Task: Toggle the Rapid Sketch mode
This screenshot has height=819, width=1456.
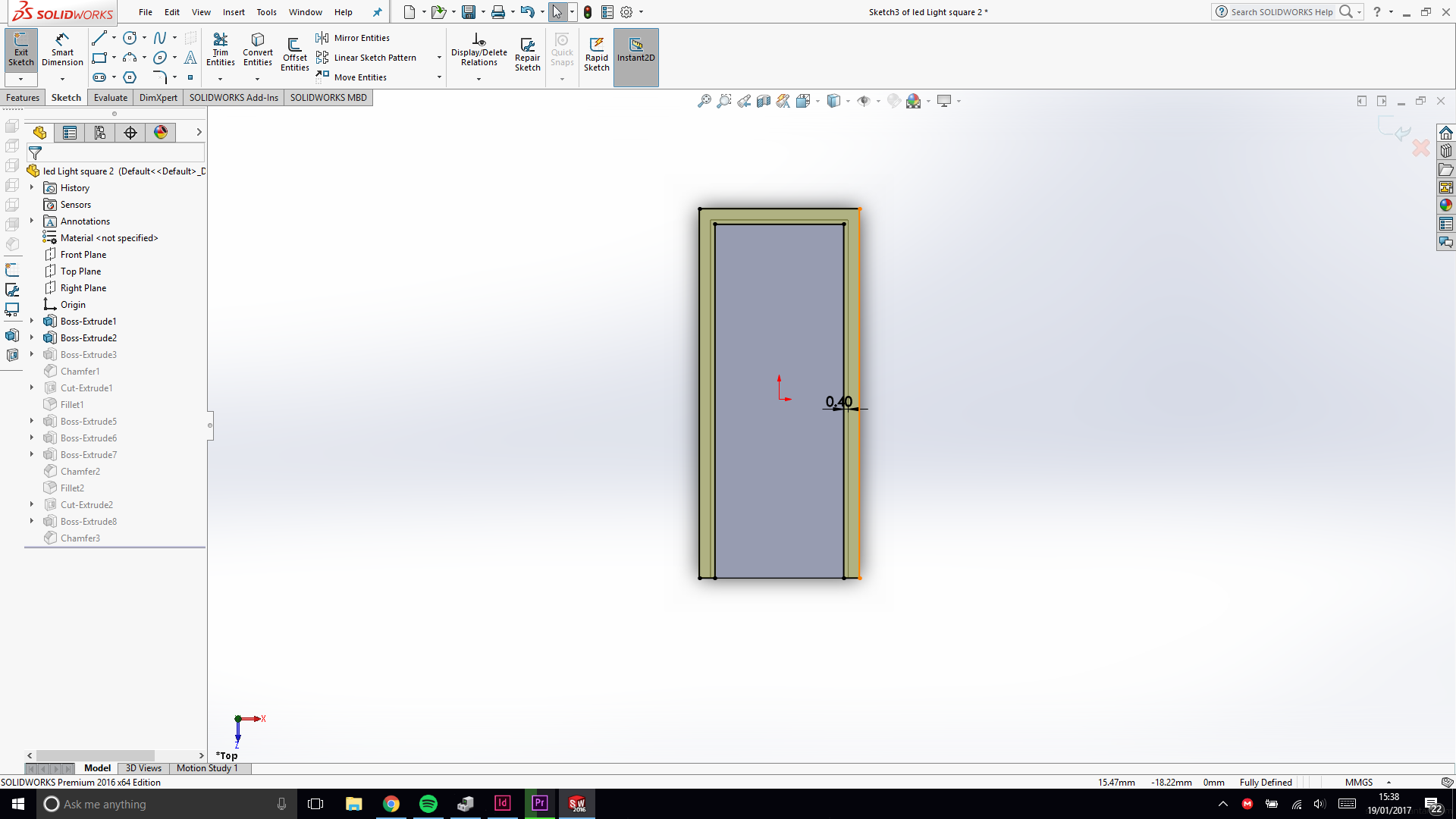Action: tap(597, 55)
